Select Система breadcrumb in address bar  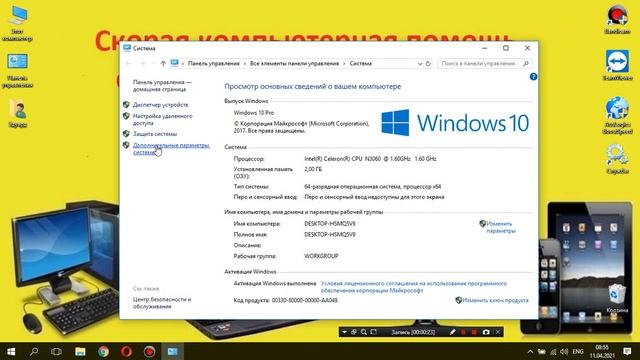360,64
